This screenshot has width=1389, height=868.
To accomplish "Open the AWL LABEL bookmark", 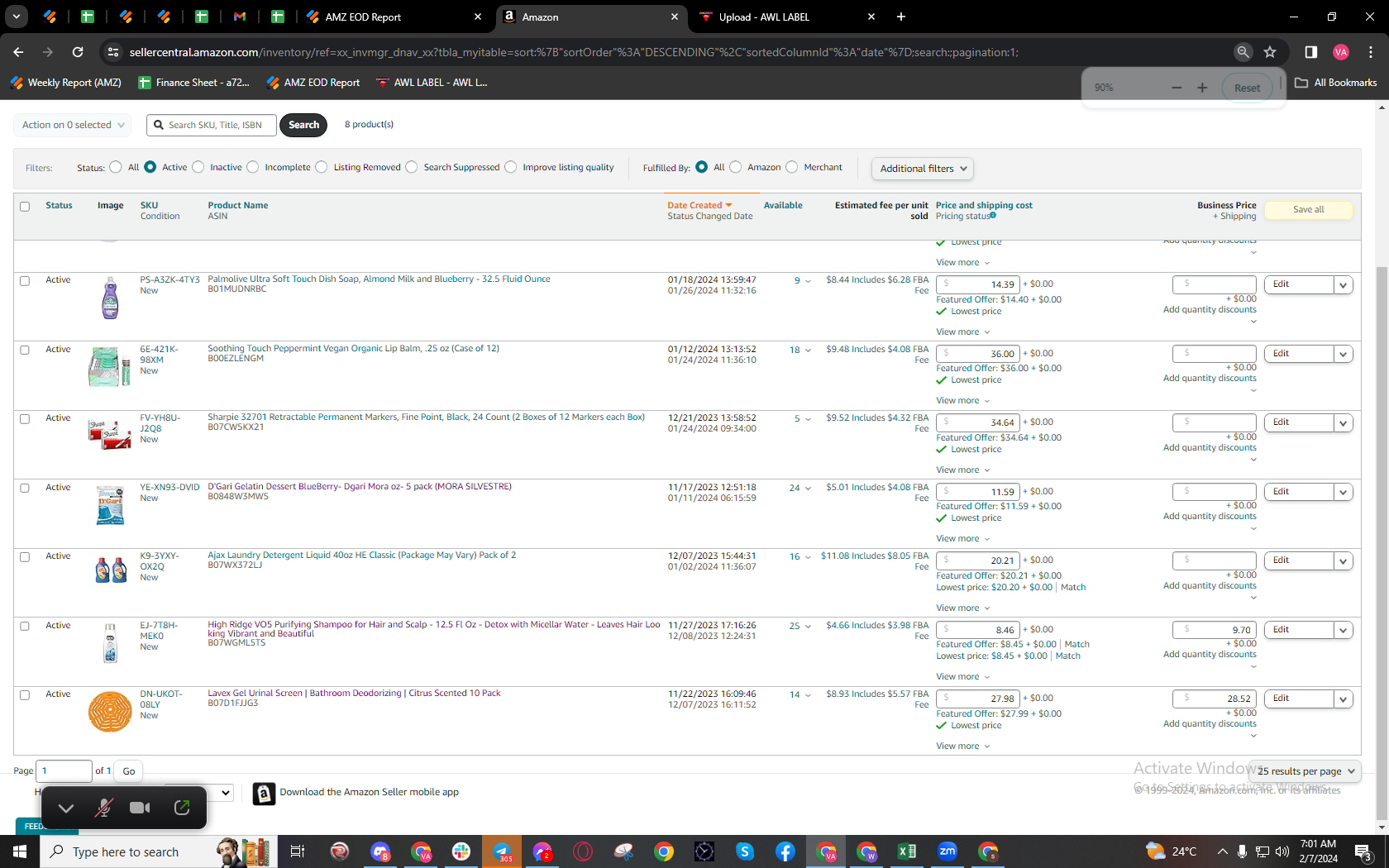I will (x=432, y=83).
